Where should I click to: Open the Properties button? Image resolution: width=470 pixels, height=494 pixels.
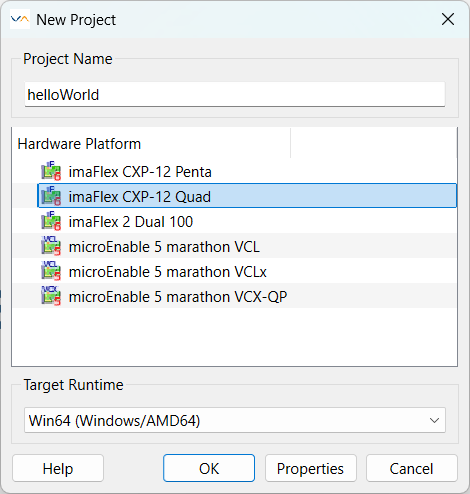point(311,468)
